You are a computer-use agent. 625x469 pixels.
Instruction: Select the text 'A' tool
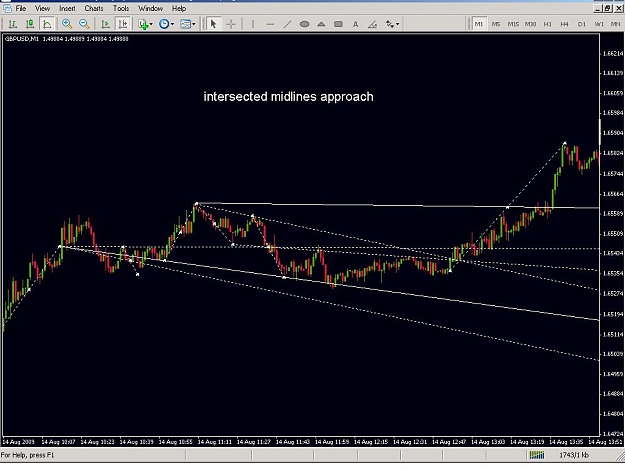(355, 24)
